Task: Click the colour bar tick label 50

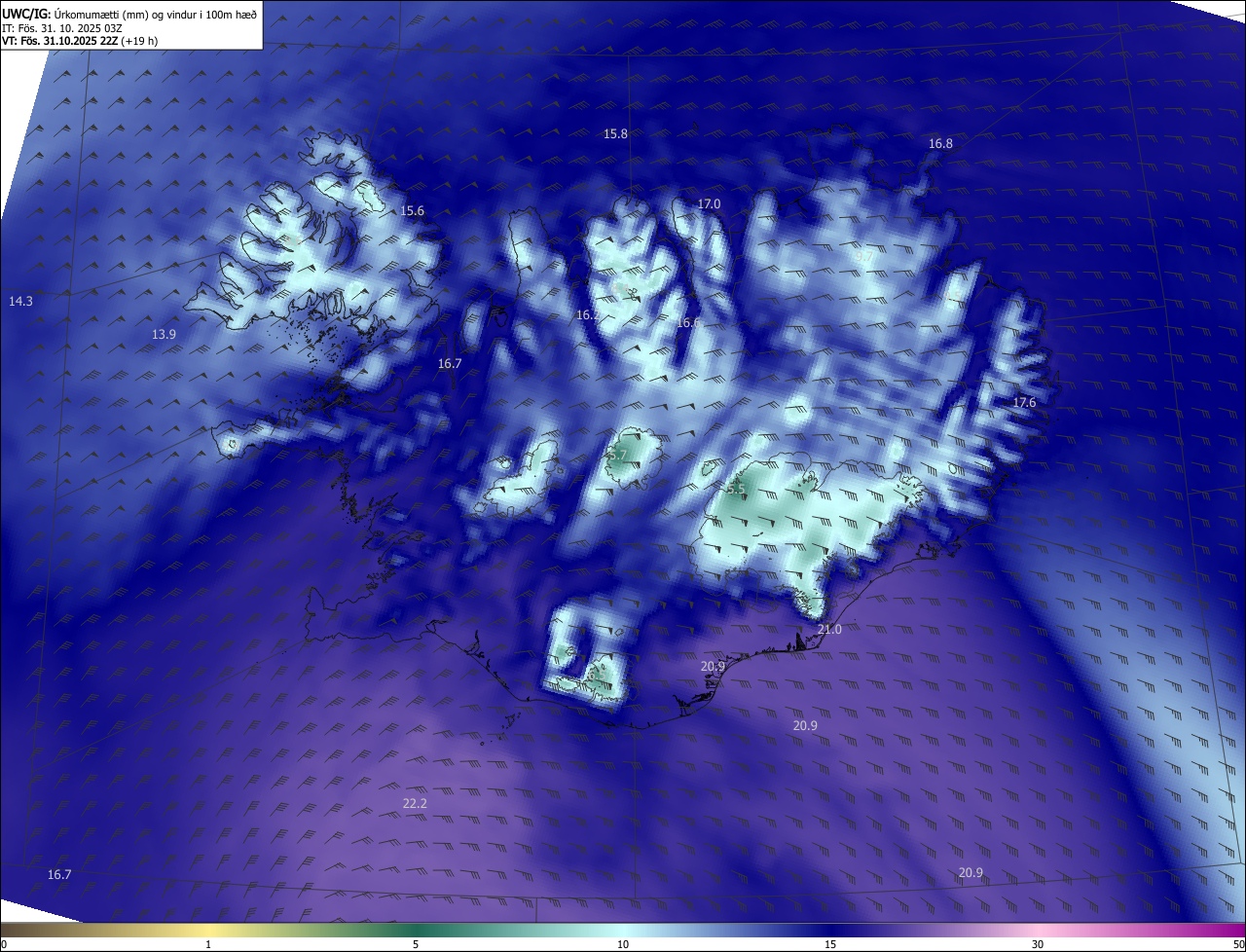Action: pyautogui.click(x=1238, y=944)
